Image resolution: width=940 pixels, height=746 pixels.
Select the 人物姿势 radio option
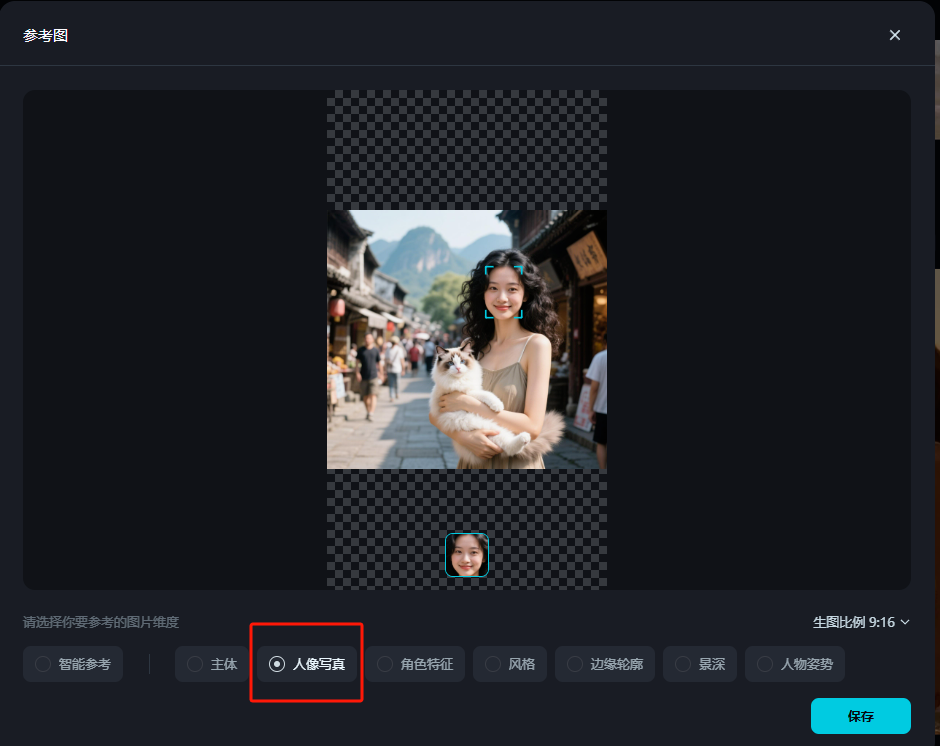point(795,664)
